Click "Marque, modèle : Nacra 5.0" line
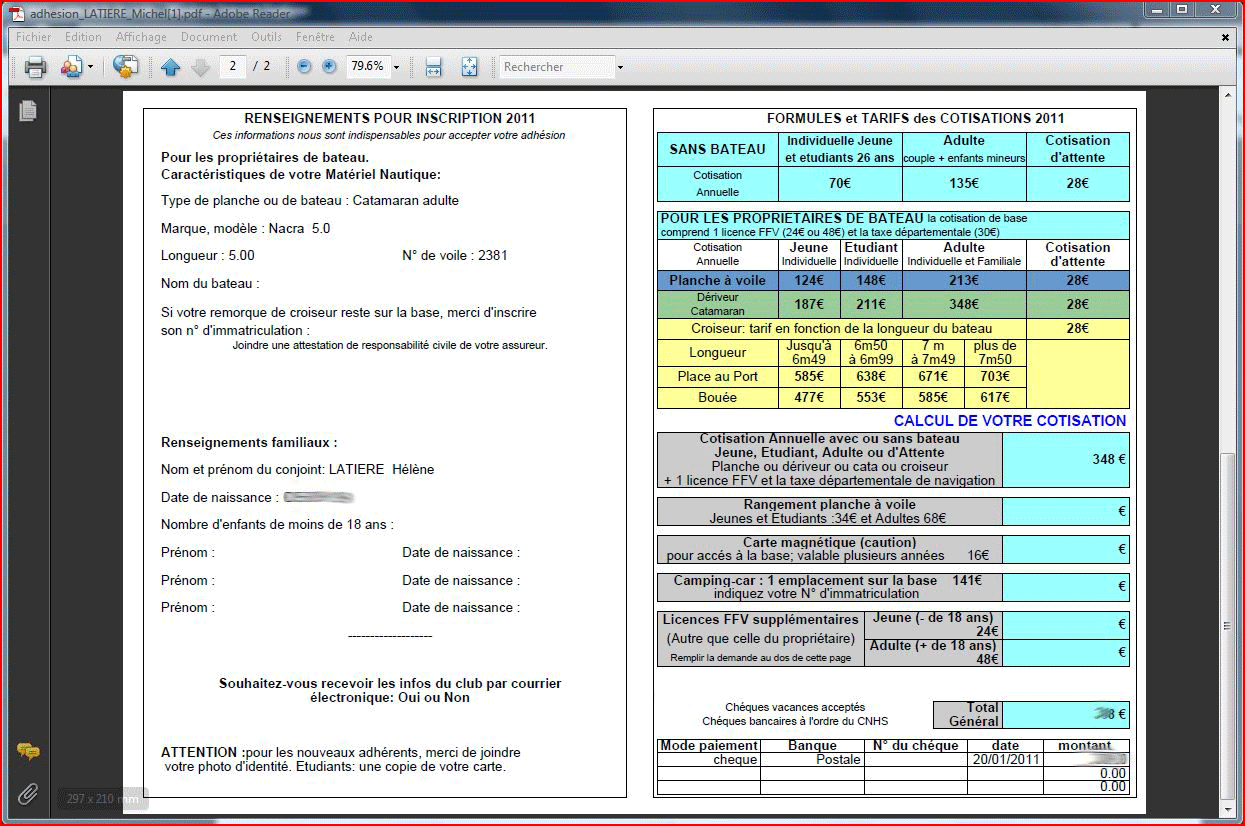 tap(246, 228)
